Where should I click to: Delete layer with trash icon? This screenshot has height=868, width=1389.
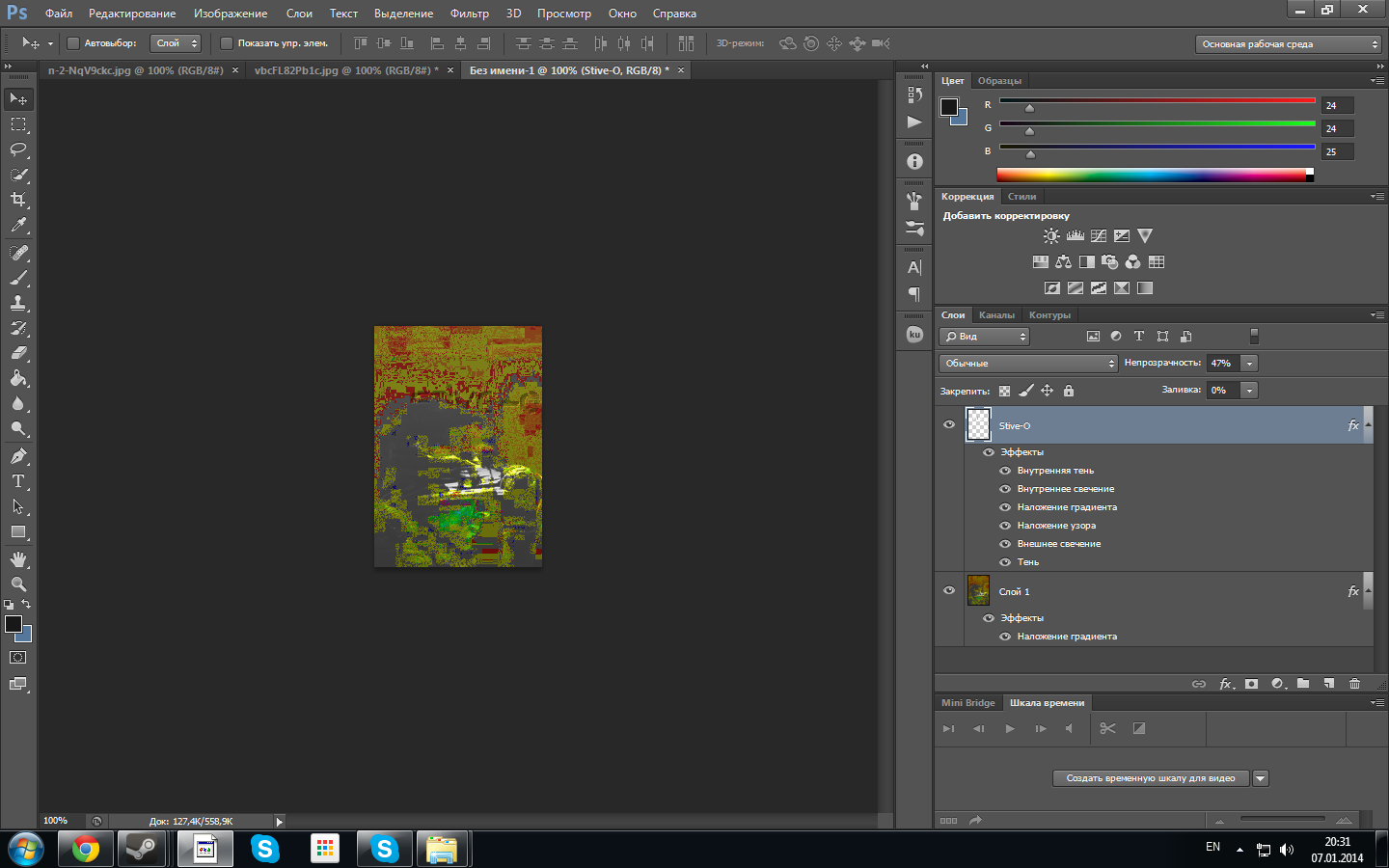(x=1354, y=684)
